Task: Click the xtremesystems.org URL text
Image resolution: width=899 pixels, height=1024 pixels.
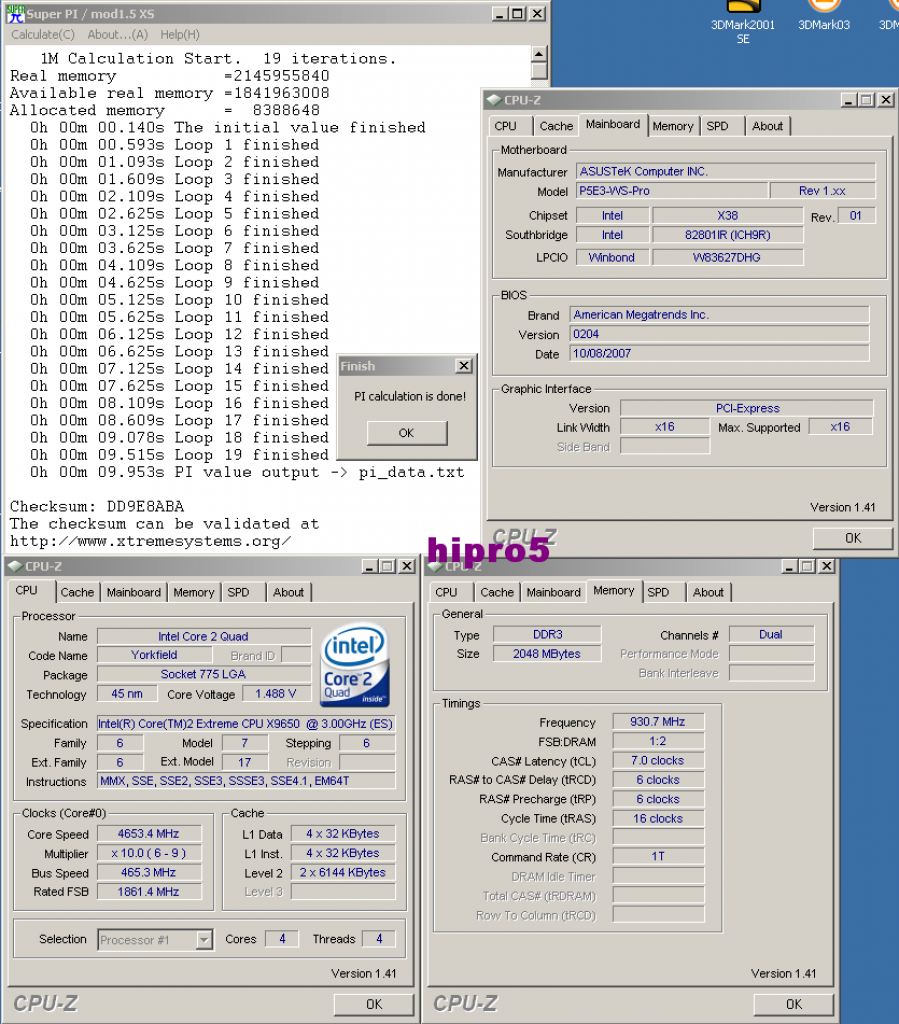Action: click(x=150, y=541)
